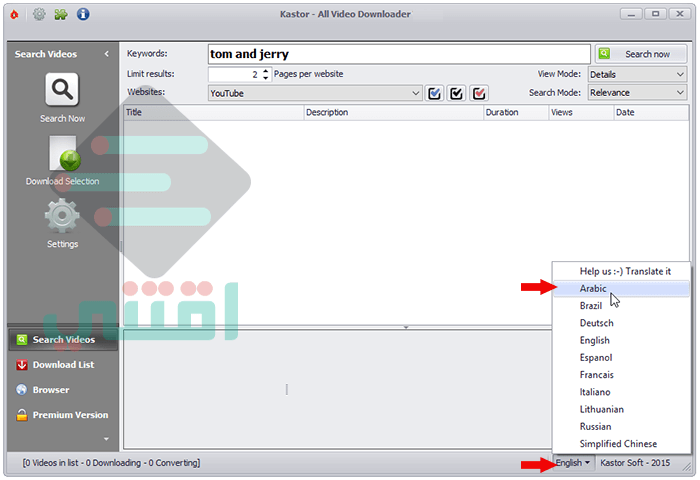The width and height of the screenshot is (700, 480).
Task: Open the English language dropdown in status bar
Action: point(573,463)
